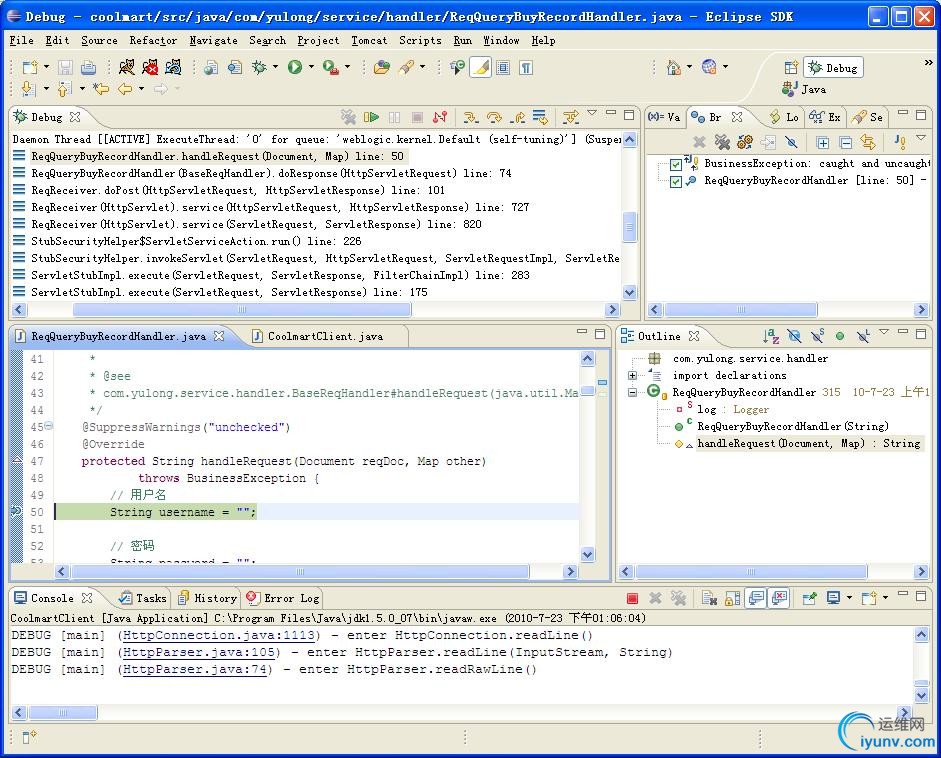Open the Outline view menu triangle
This screenshot has height=758, width=941.
tap(883, 331)
